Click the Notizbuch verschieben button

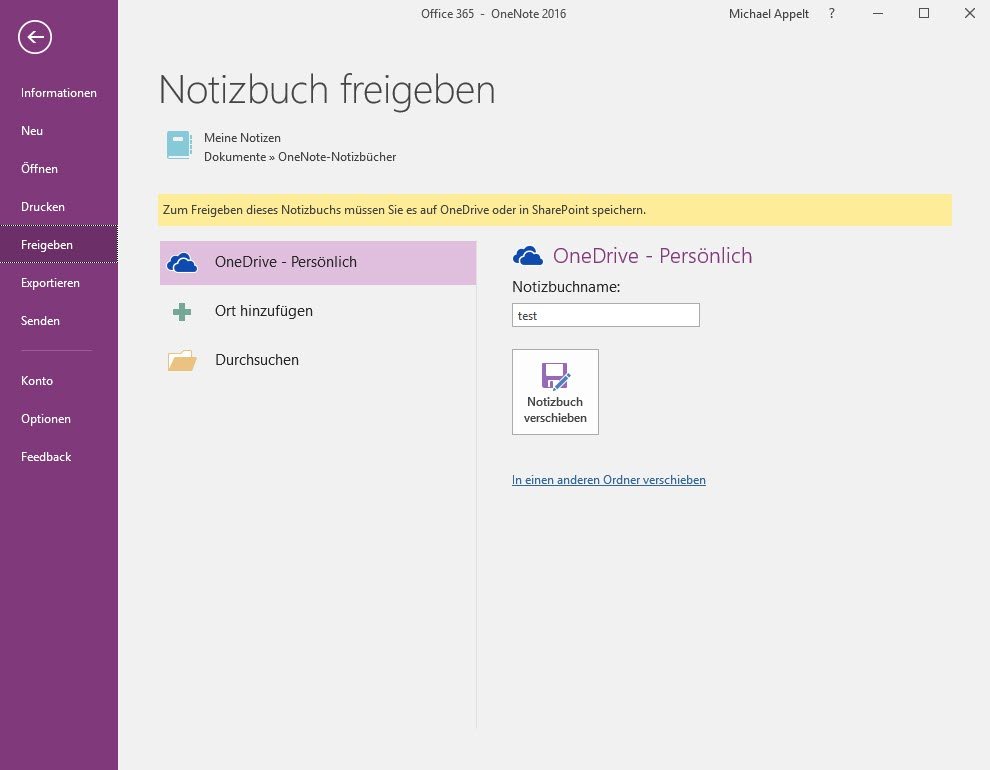point(555,392)
